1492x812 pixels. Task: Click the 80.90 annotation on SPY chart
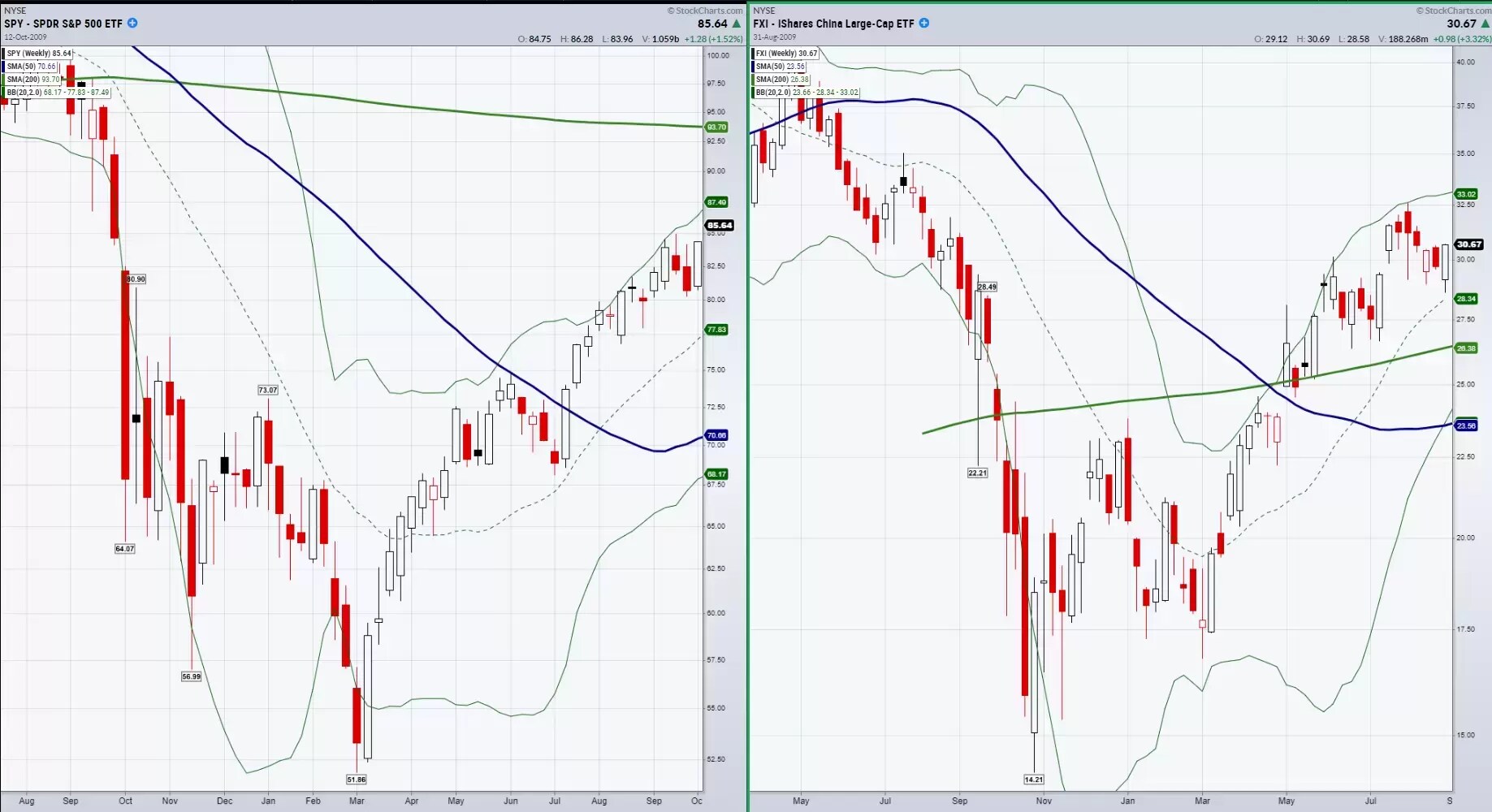coord(136,279)
